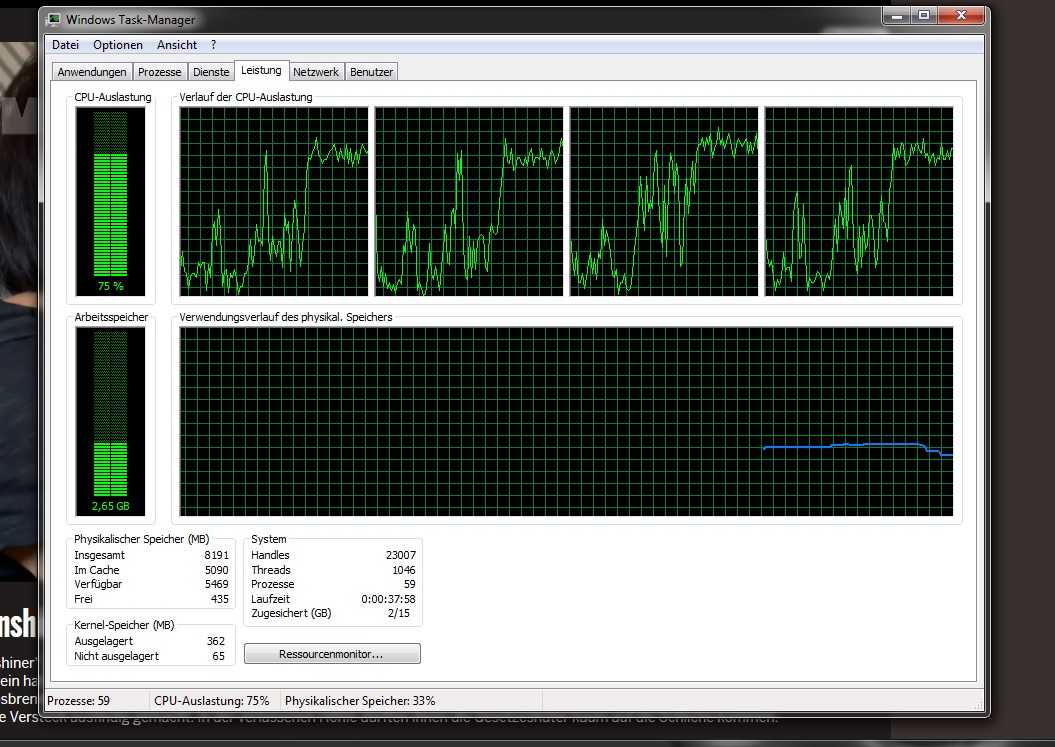Open the ? help menu
Viewport: 1055px width, 747px height.
point(213,45)
